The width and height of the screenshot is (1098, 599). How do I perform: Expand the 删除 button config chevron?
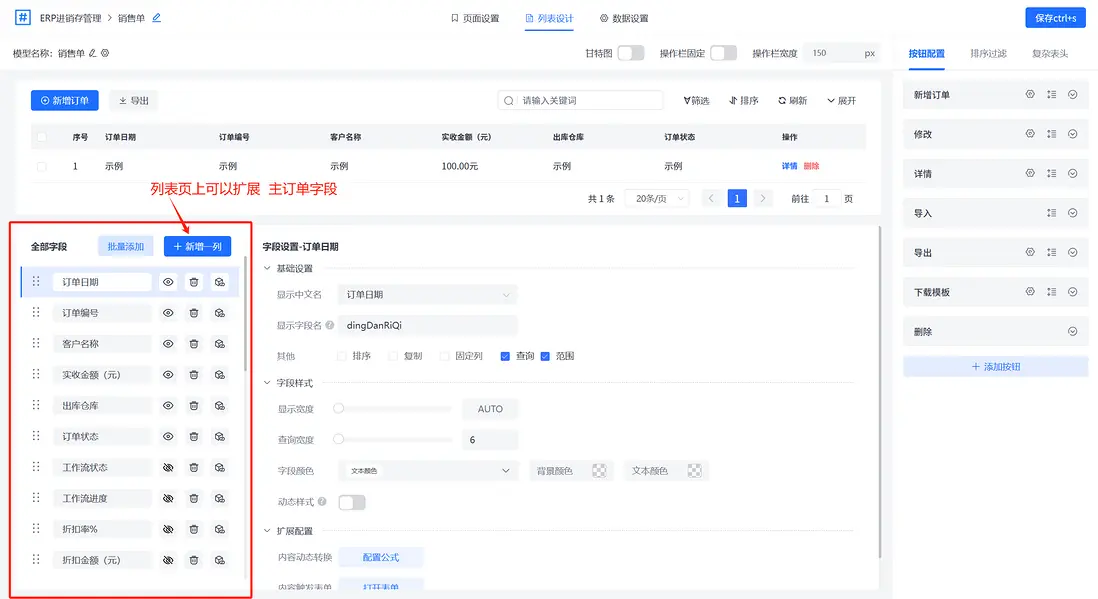click(x=1072, y=331)
